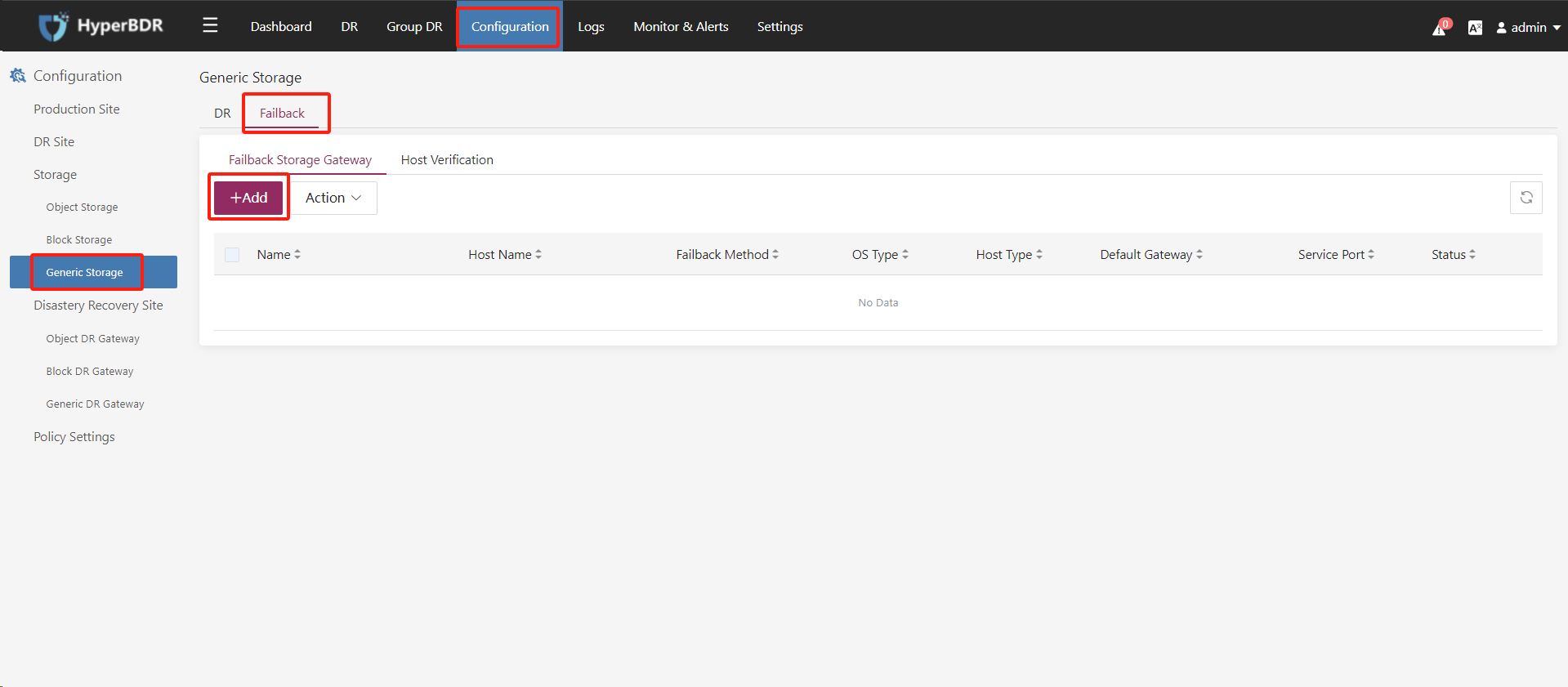Sort by Default Gateway column arrows
Image resolution: width=1568 pixels, height=687 pixels.
1199,255
